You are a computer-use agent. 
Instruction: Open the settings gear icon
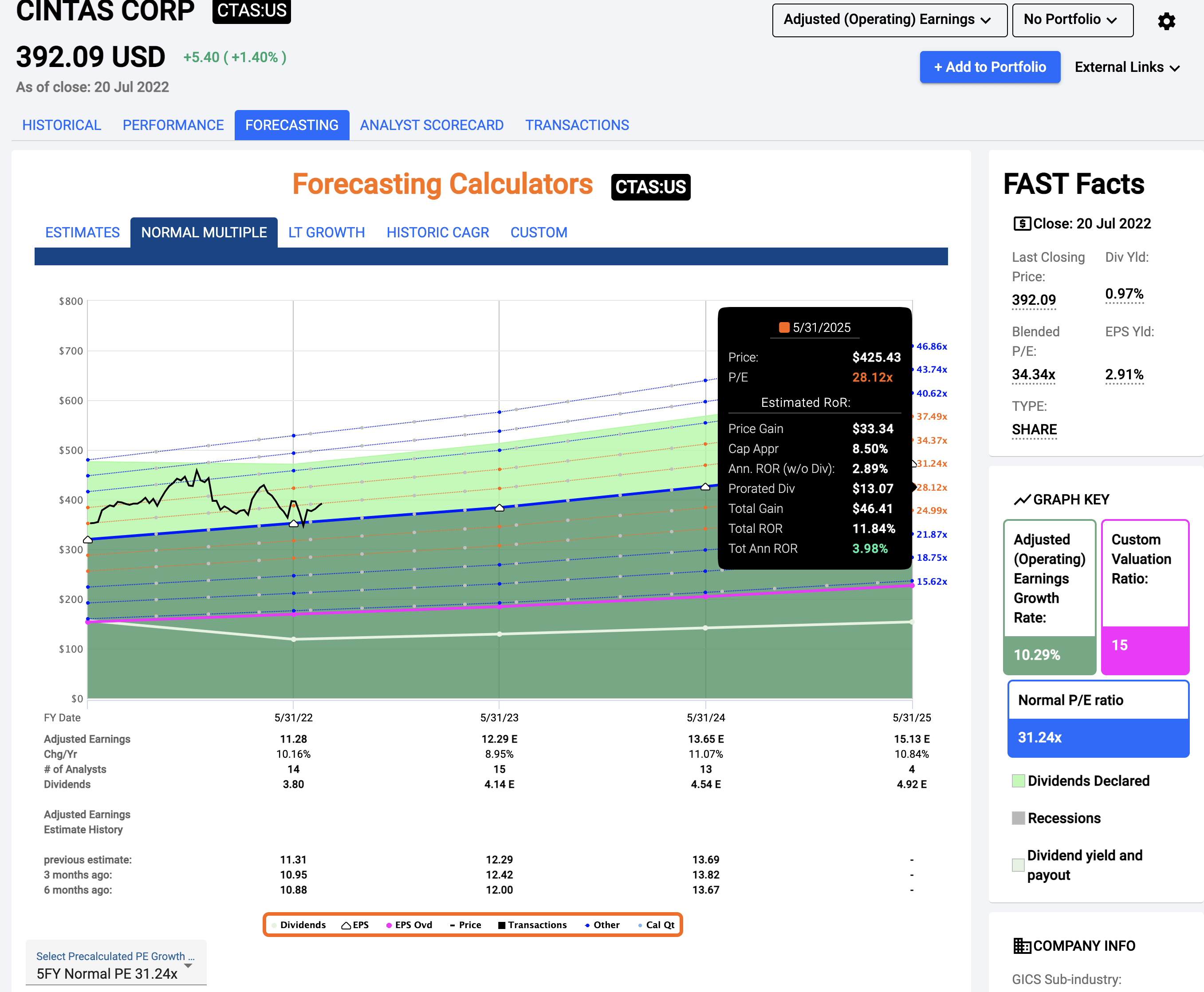(1166, 21)
